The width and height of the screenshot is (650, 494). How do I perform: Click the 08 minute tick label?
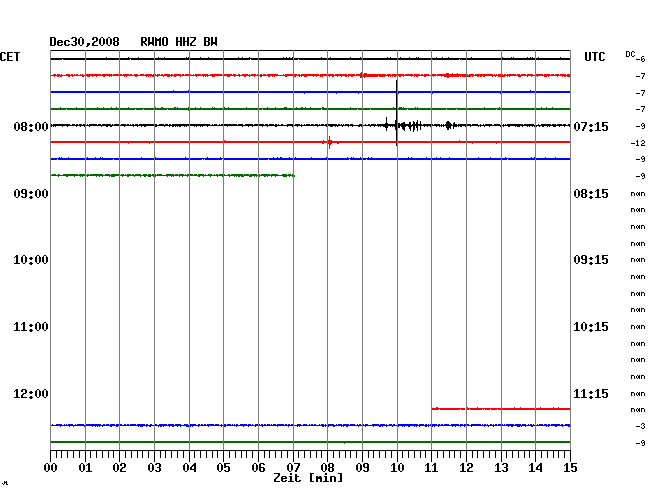pyautogui.click(x=327, y=468)
